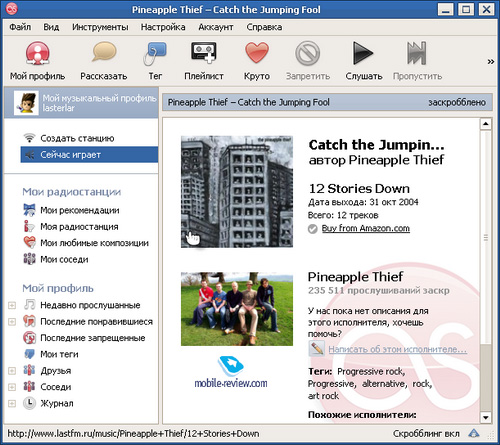Open Мой музыкальный профиль lasterlar header
This screenshot has height=445, width=500.
pyautogui.click(x=81, y=103)
